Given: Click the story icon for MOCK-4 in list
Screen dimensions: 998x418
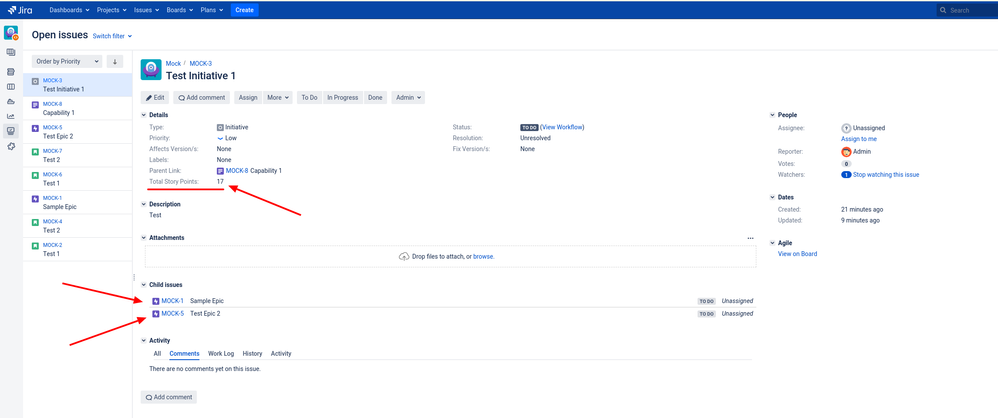Looking at the screenshot, I should 36,223.
